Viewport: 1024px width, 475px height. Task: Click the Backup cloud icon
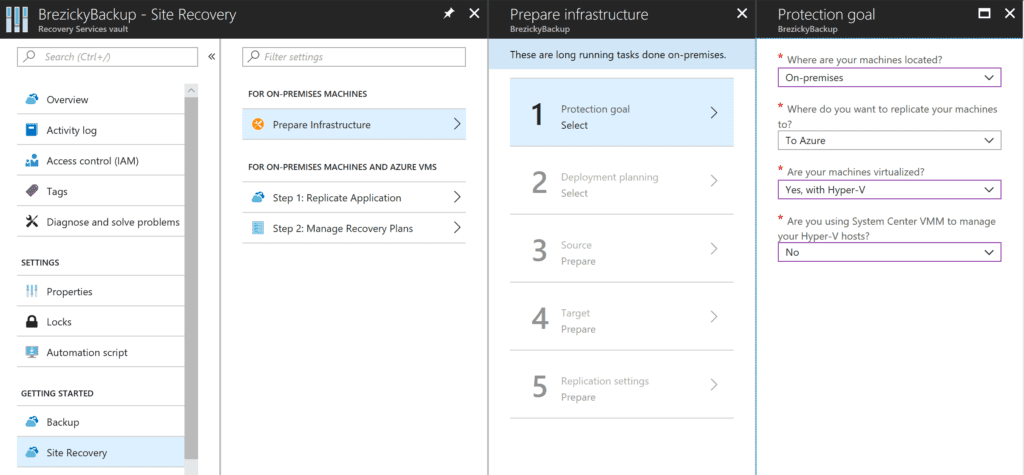click(31, 422)
